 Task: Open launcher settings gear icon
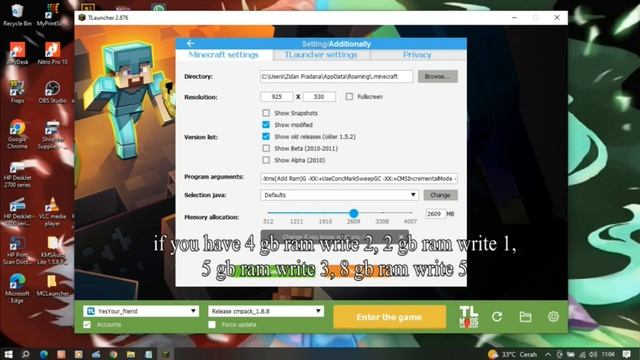click(553, 316)
